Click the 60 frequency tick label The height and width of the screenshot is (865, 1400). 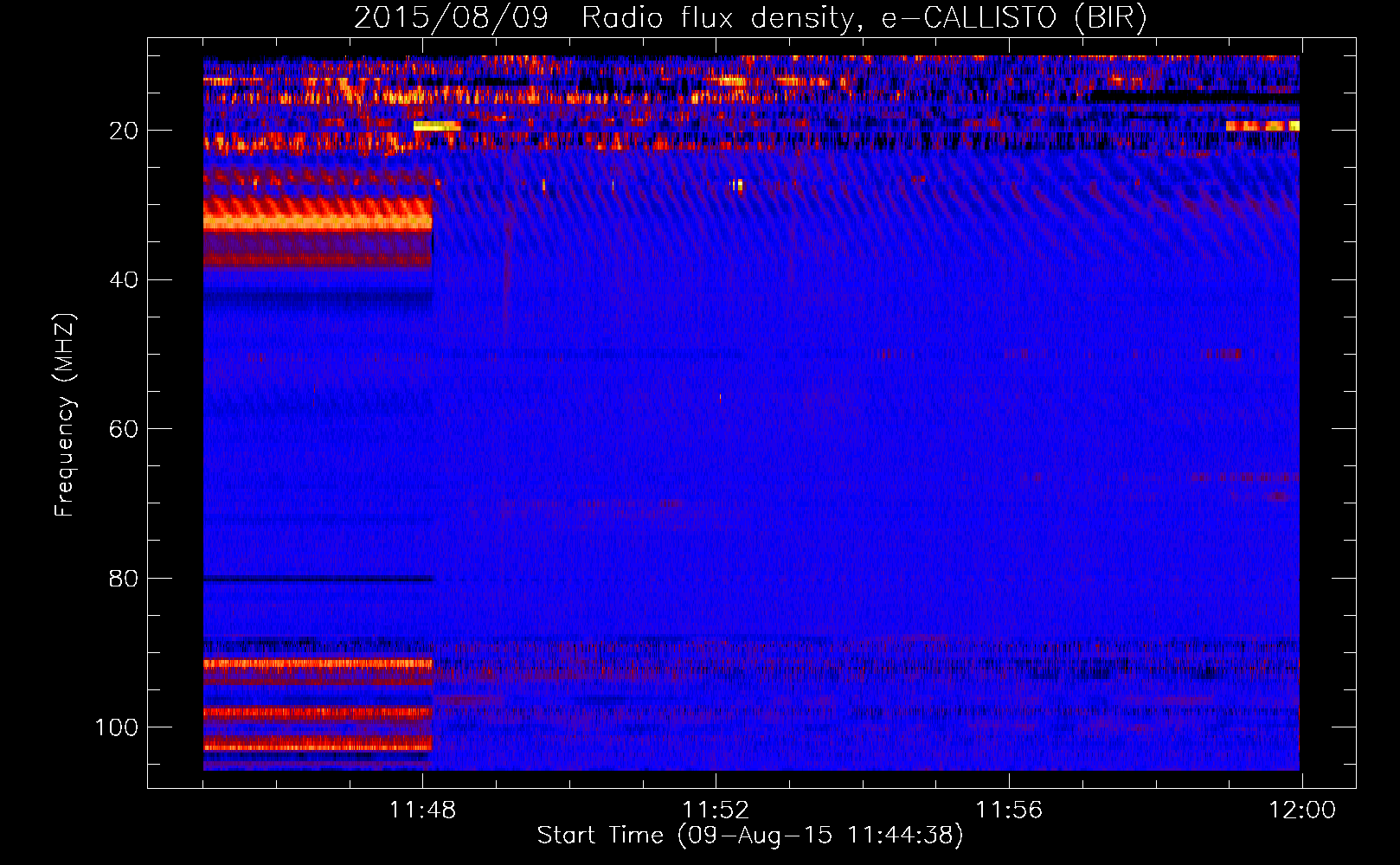pyautogui.click(x=124, y=429)
